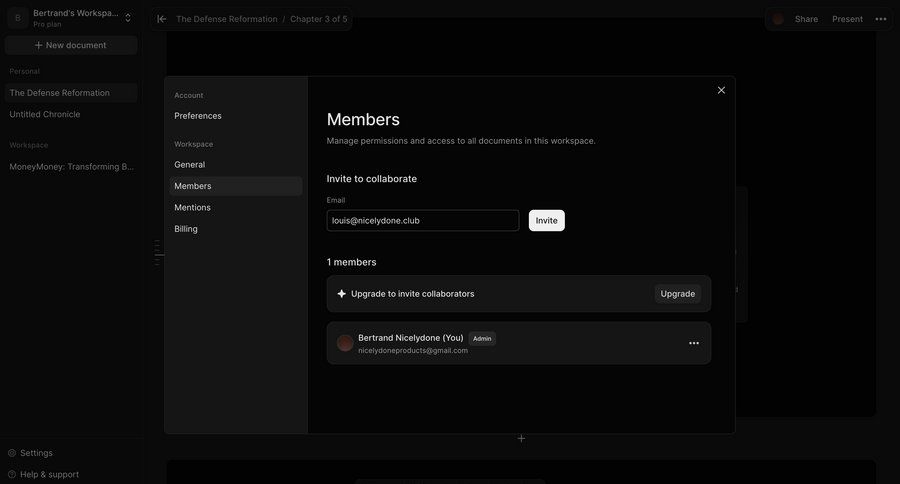900x484 pixels.
Task: Click the 1 members heading
Action: pyautogui.click(x=351, y=262)
